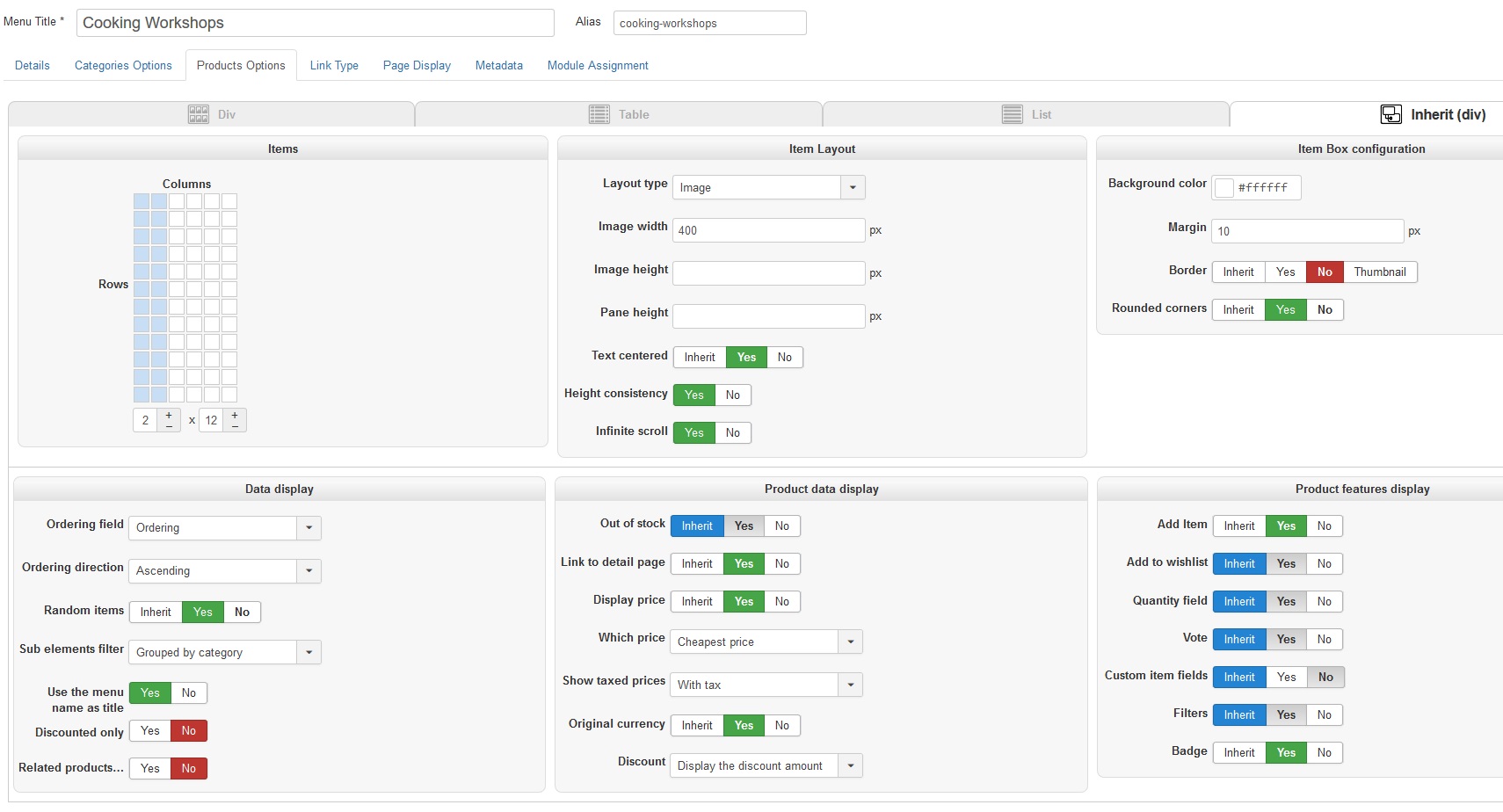Set Add to wishlist to Yes
Screen dimensions: 1503x812
1287,563
